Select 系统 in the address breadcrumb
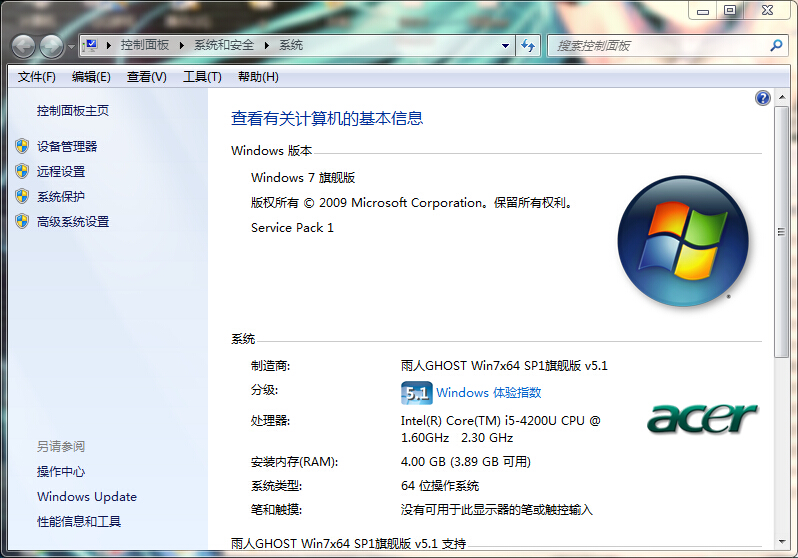798x558 pixels. (x=291, y=45)
